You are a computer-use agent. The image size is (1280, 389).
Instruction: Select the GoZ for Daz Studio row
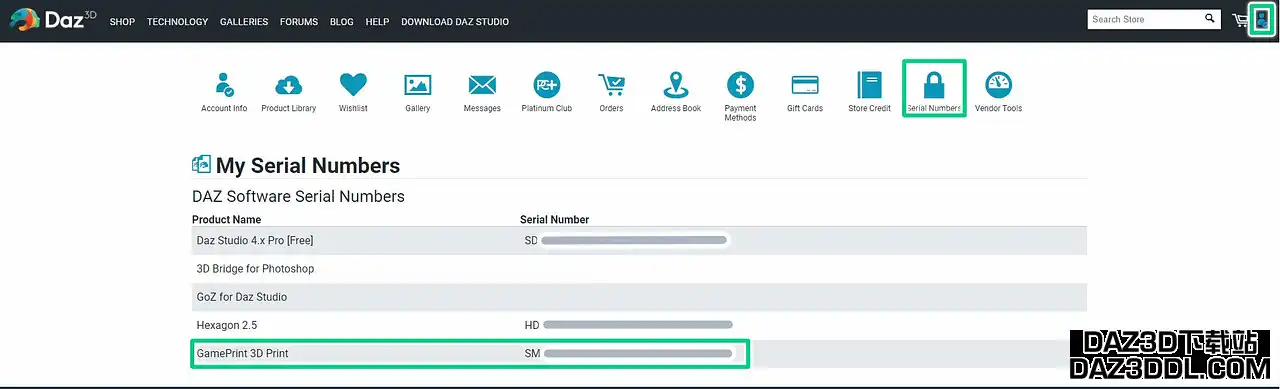click(x=639, y=297)
